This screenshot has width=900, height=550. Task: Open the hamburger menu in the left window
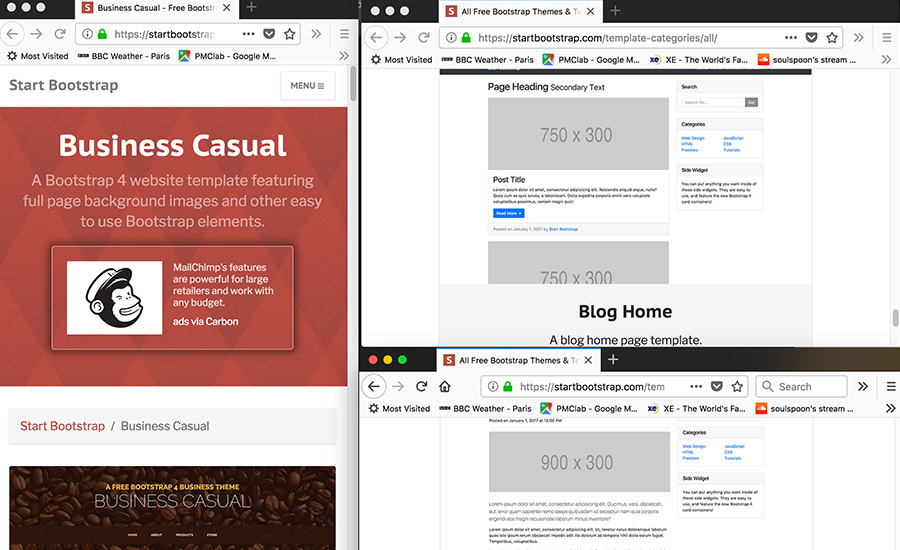coord(344,34)
